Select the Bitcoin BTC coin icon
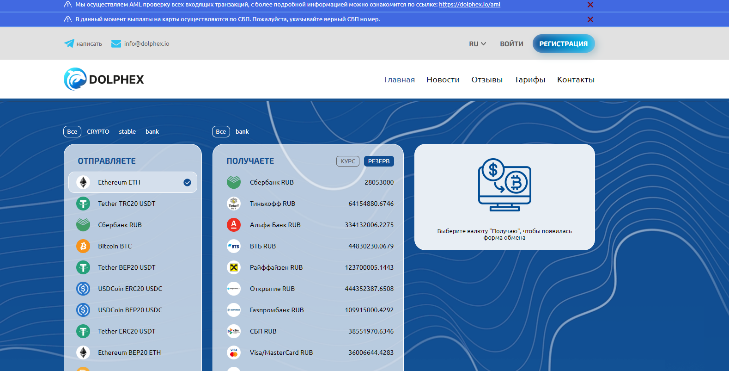 pyautogui.click(x=83, y=246)
